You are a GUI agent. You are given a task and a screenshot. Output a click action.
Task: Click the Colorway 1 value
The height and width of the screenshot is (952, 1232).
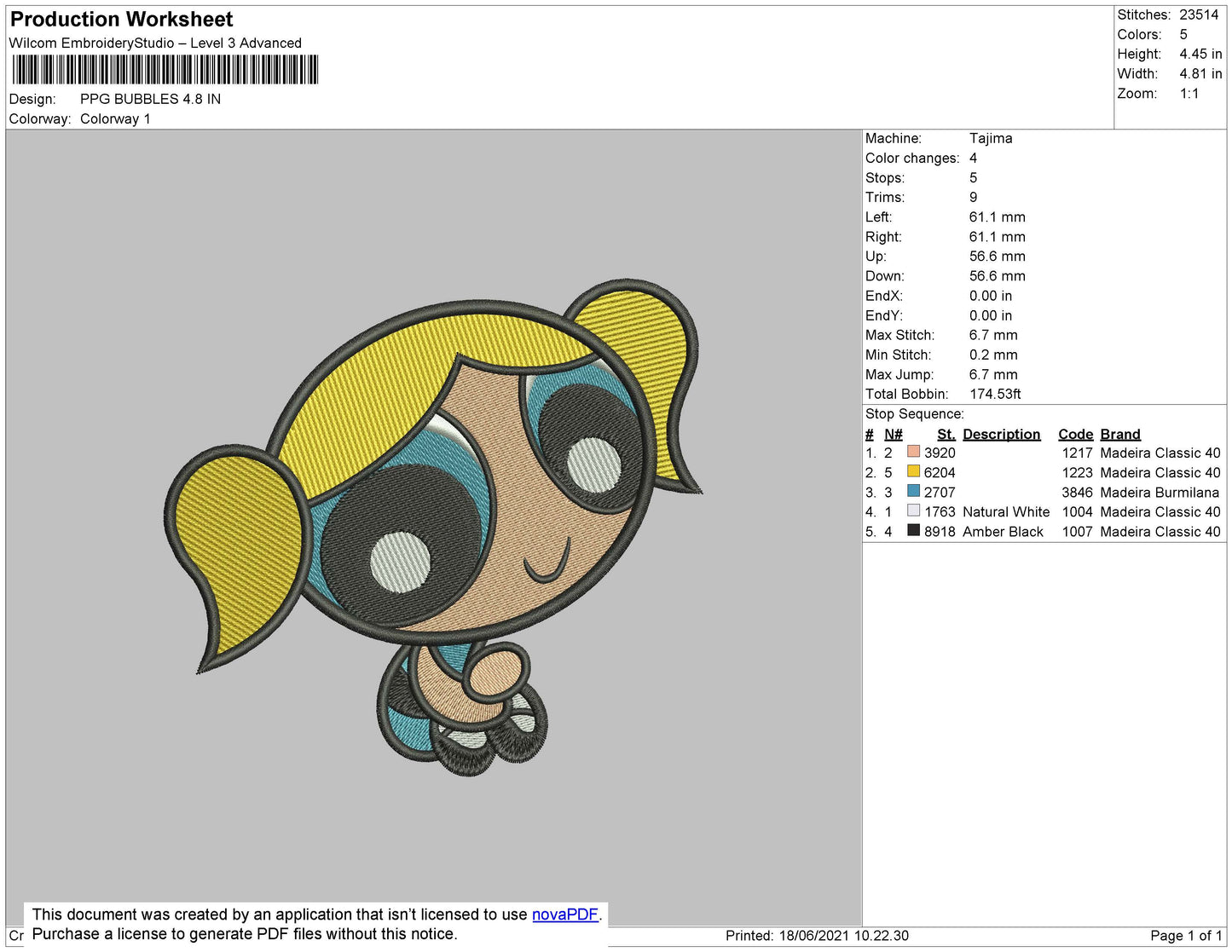tap(115, 118)
